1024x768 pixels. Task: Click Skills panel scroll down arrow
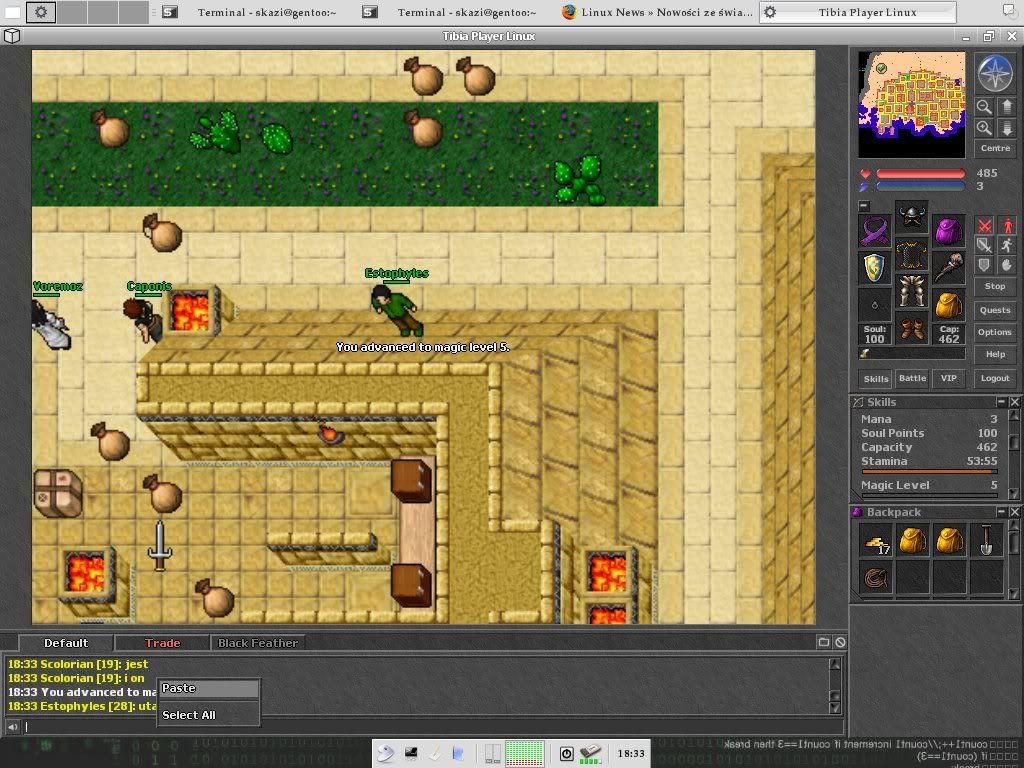[1014, 494]
